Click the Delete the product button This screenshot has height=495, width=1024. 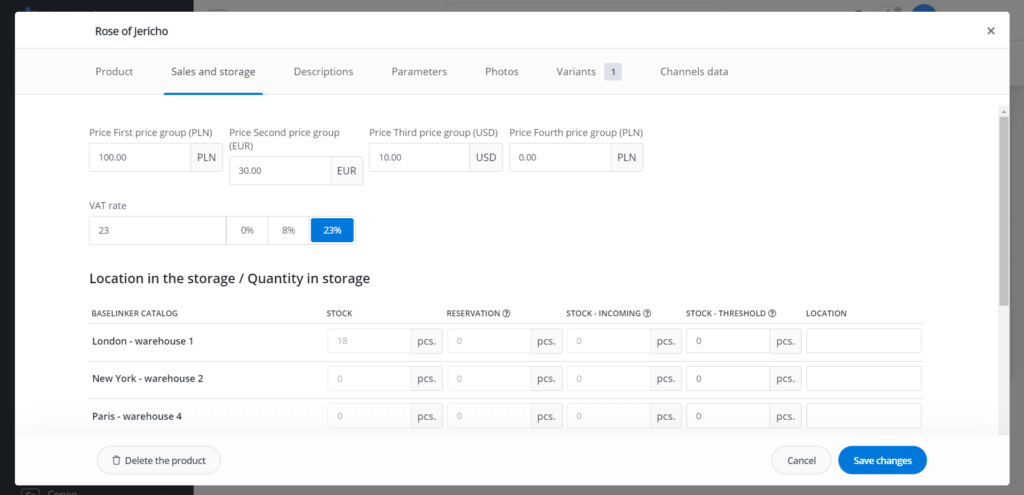(159, 460)
